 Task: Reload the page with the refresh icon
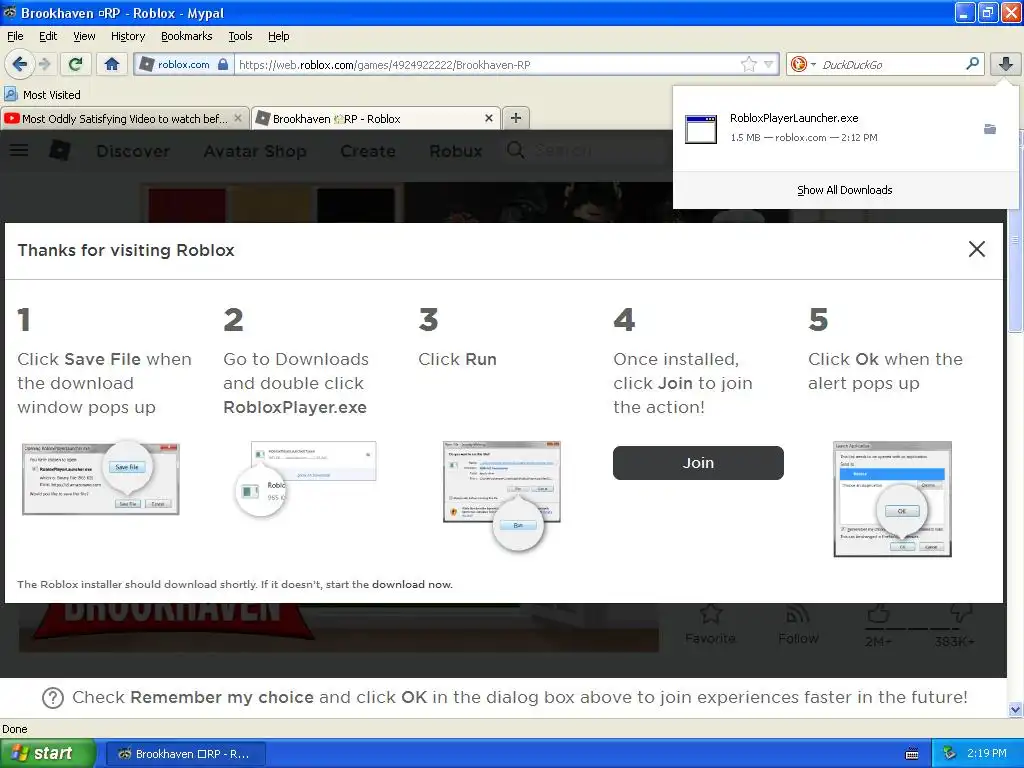tap(76, 64)
